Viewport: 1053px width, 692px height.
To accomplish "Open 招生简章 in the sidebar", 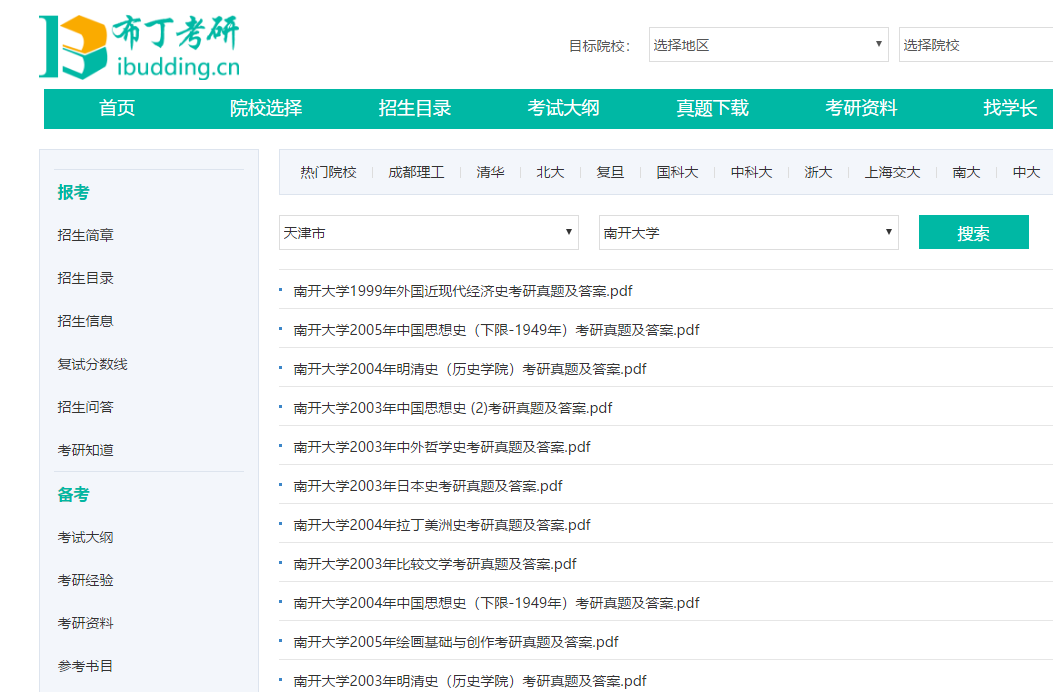I will [x=86, y=235].
